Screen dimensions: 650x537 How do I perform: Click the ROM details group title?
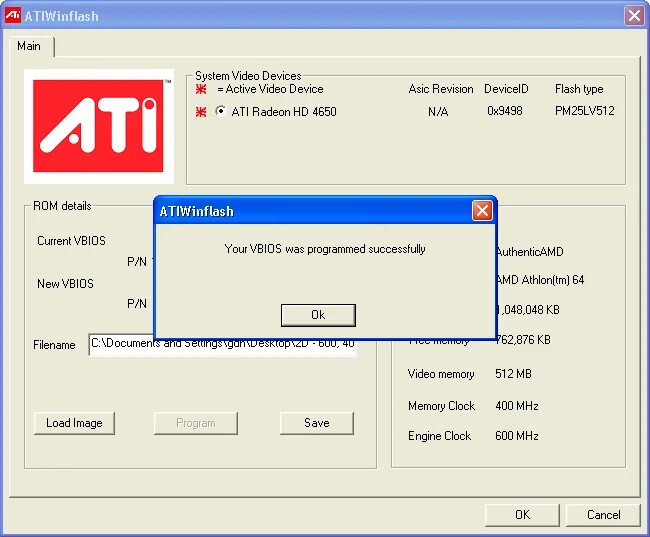click(x=62, y=206)
